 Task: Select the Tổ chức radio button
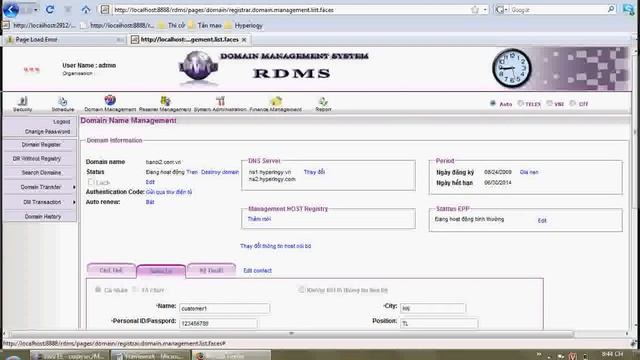click(135, 290)
